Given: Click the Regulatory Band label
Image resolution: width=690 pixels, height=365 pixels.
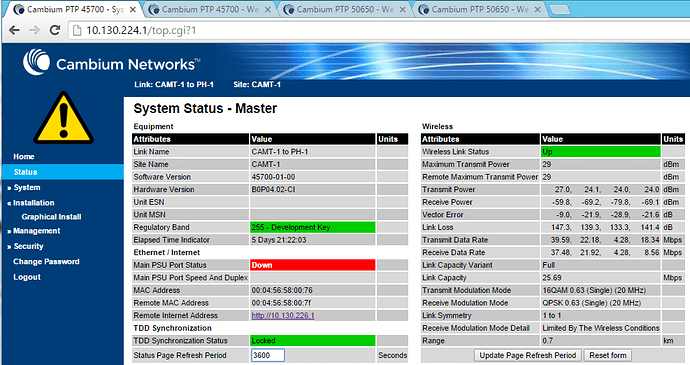Looking at the screenshot, I should pos(161,227).
